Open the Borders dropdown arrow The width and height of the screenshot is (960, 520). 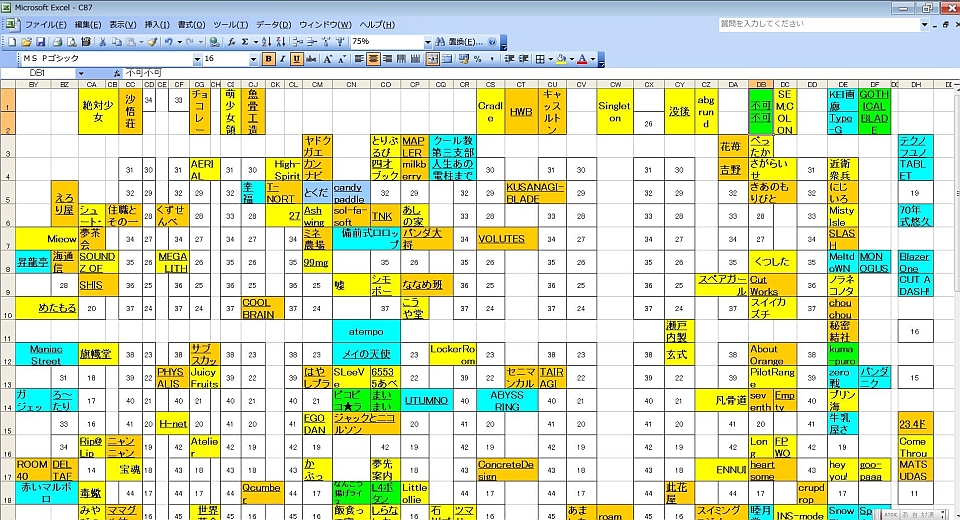pos(551,59)
